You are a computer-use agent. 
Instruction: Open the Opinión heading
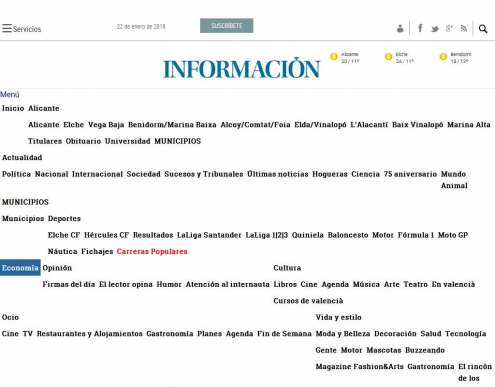(x=57, y=268)
